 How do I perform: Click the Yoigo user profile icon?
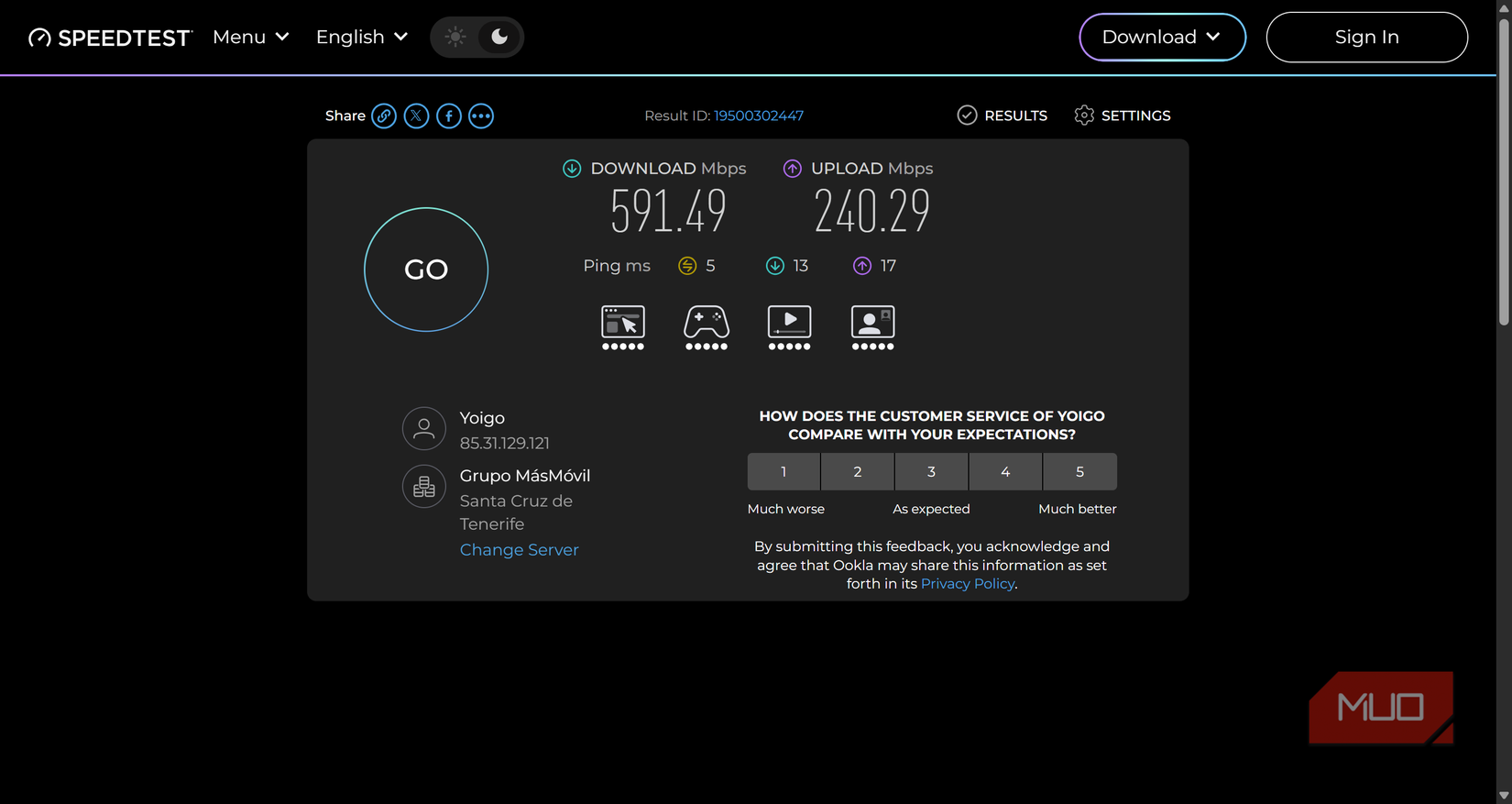pyautogui.click(x=424, y=428)
